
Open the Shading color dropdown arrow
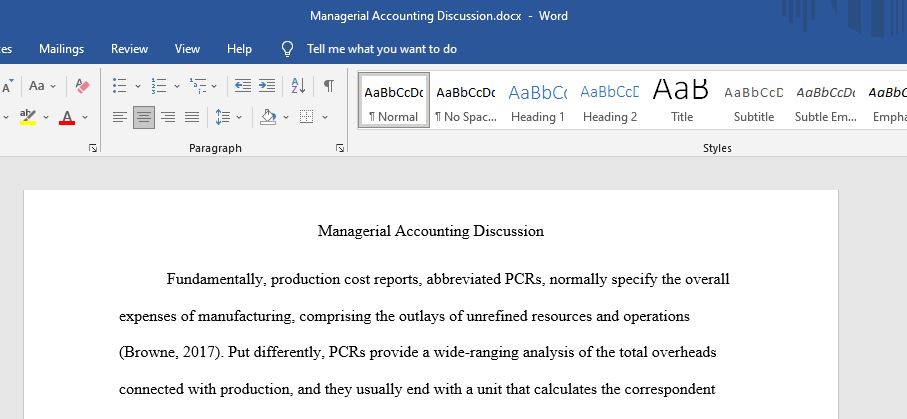pos(286,117)
